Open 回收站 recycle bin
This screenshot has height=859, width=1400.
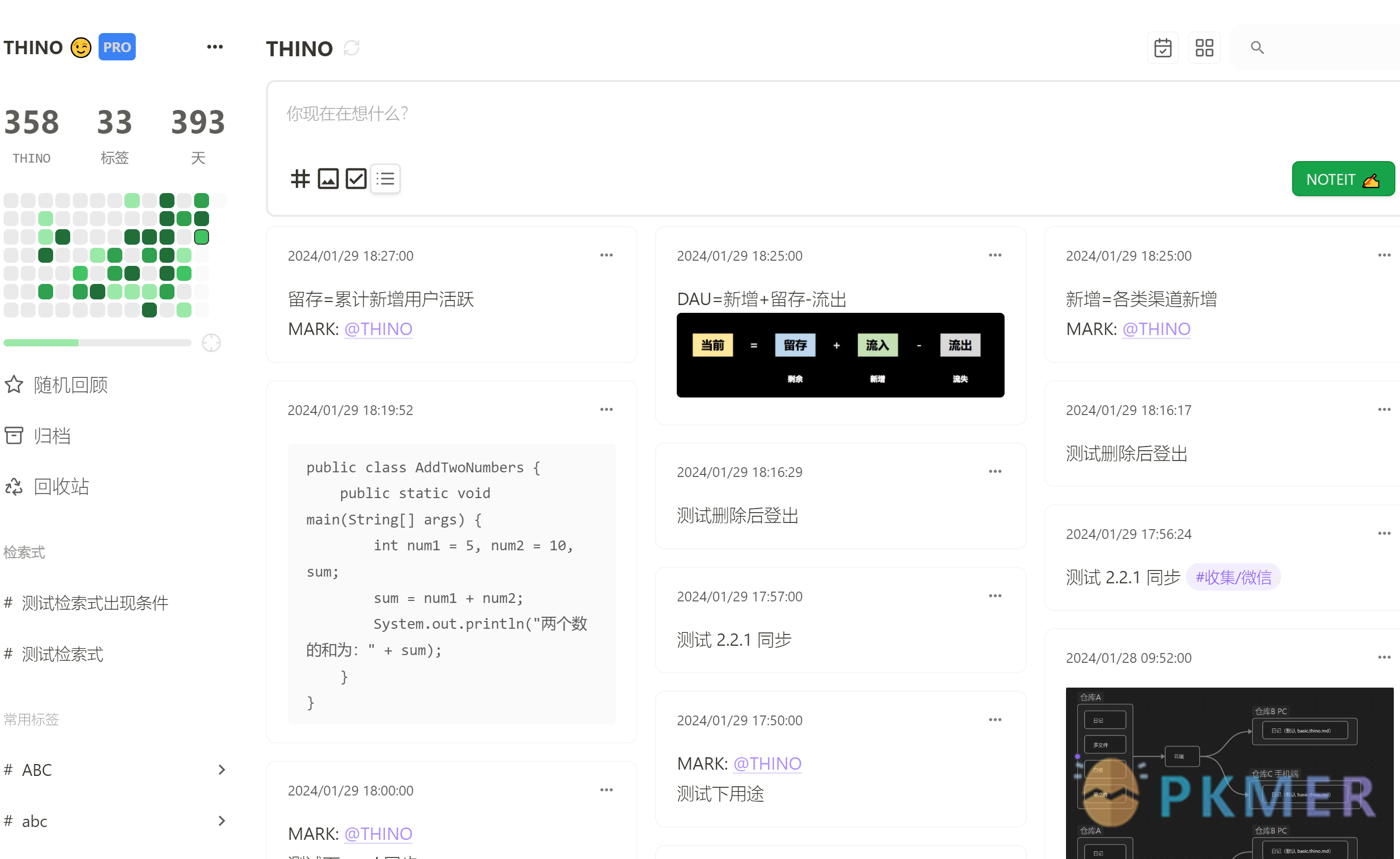pos(46,486)
